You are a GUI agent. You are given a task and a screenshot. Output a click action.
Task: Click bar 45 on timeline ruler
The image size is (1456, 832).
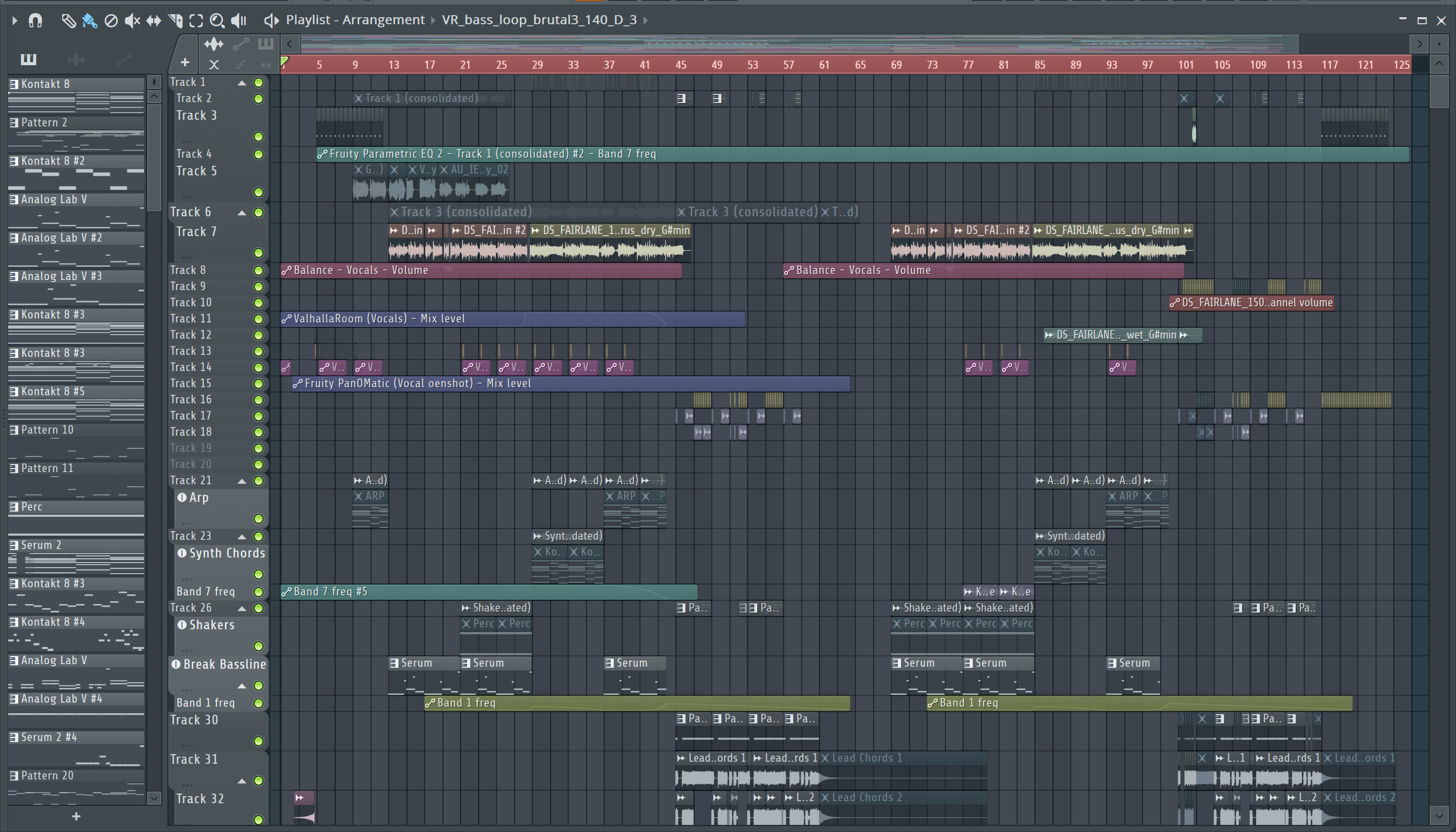coord(680,65)
